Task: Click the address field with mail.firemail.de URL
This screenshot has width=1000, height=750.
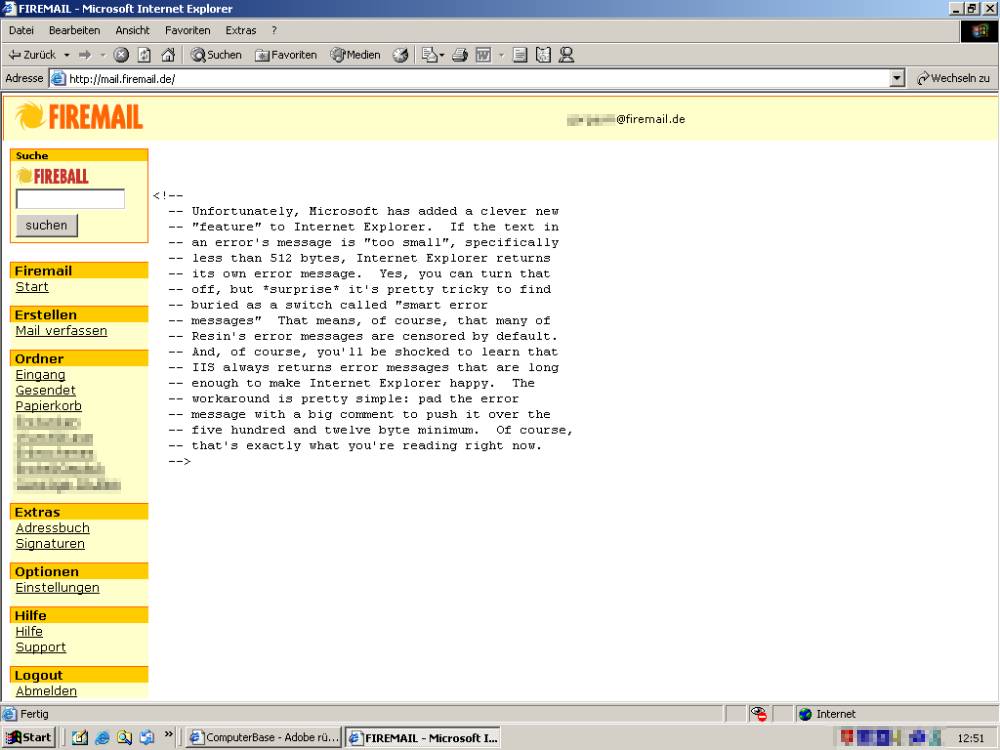Action: click(x=470, y=78)
